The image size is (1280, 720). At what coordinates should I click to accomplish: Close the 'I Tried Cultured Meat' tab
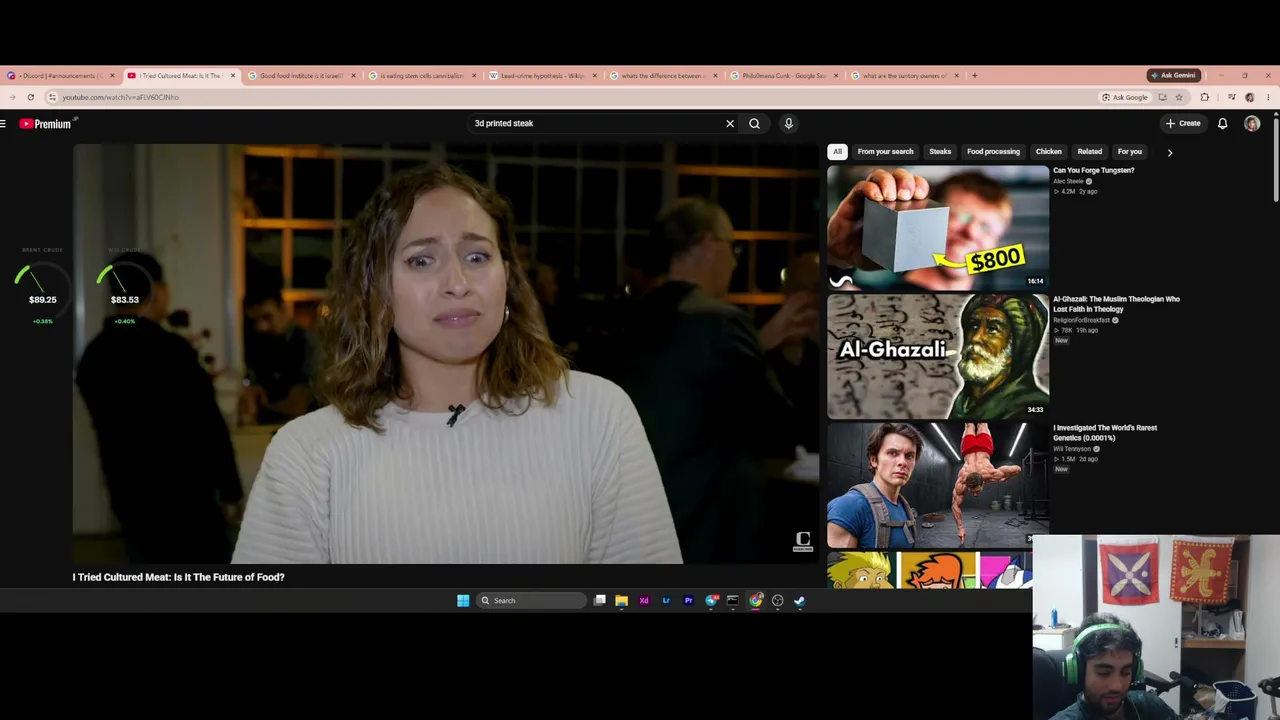pyautogui.click(x=233, y=76)
